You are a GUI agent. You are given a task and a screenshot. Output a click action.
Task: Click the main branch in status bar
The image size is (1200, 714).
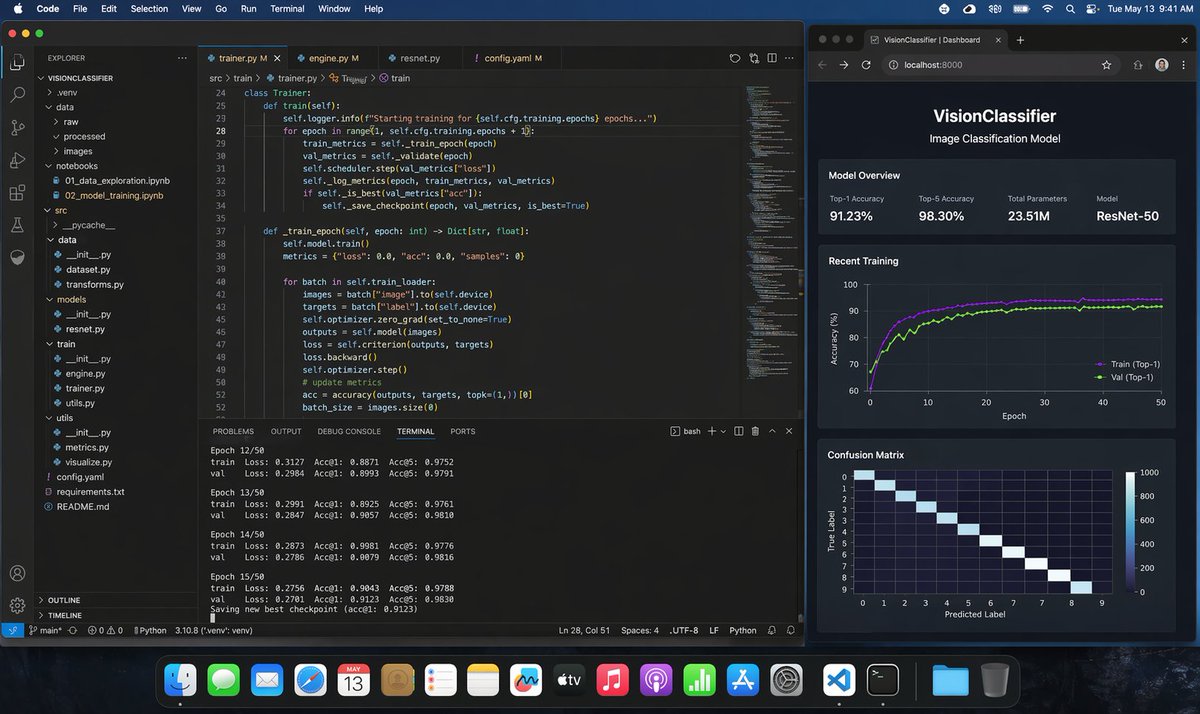pyautogui.click(x=47, y=631)
